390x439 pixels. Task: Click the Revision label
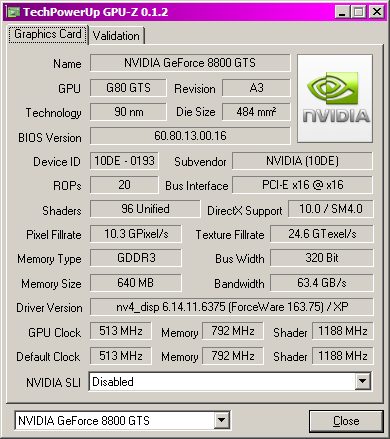(195, 89)
